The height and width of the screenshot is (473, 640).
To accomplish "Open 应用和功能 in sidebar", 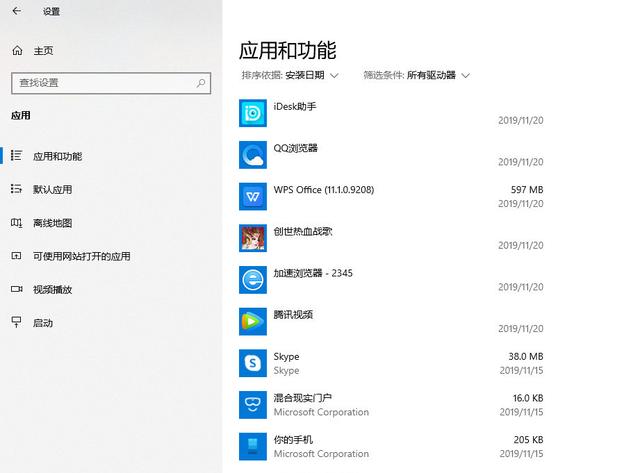I will click(x=57, y=156).
